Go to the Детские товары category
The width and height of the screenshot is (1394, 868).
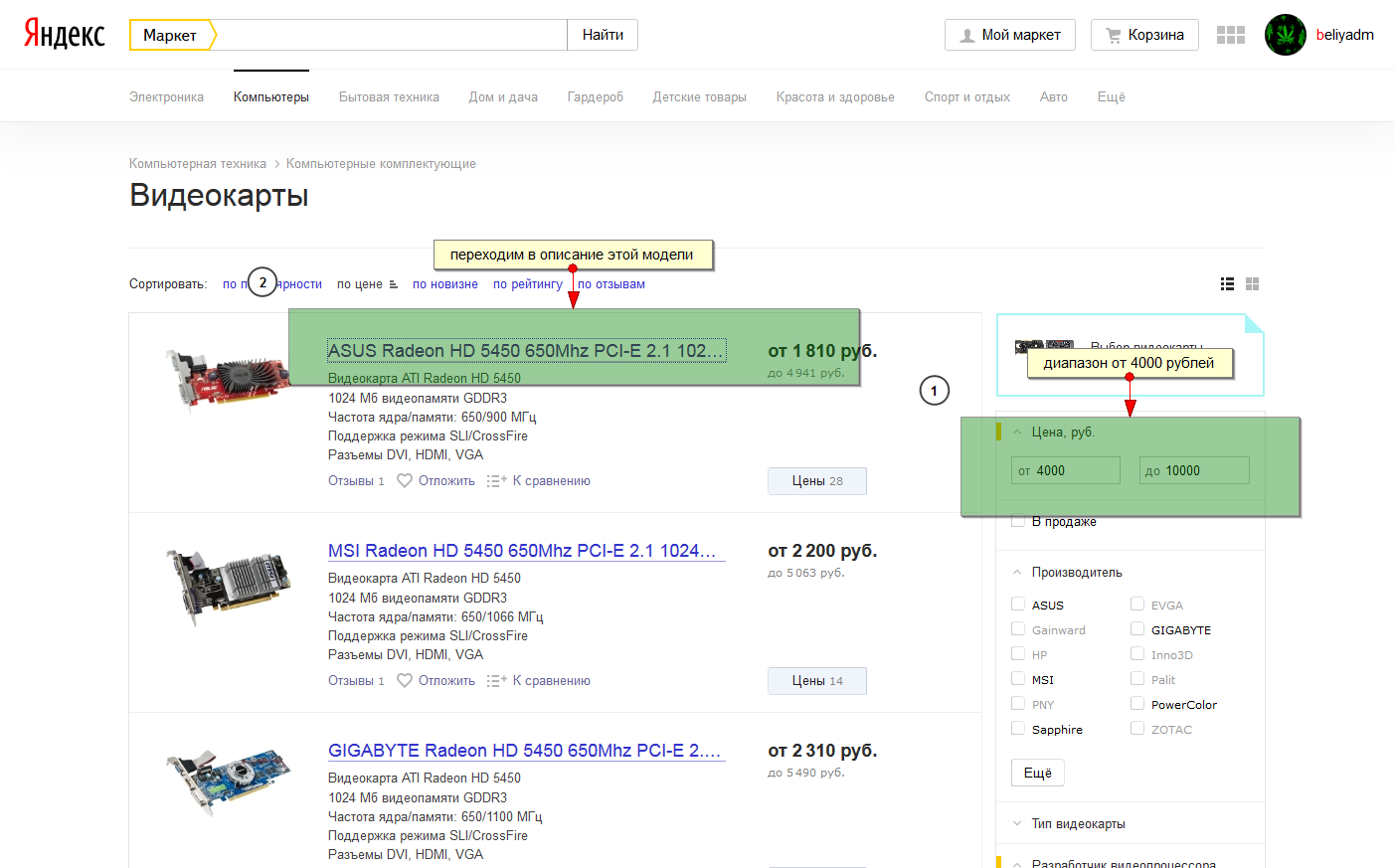coord(700,97)
